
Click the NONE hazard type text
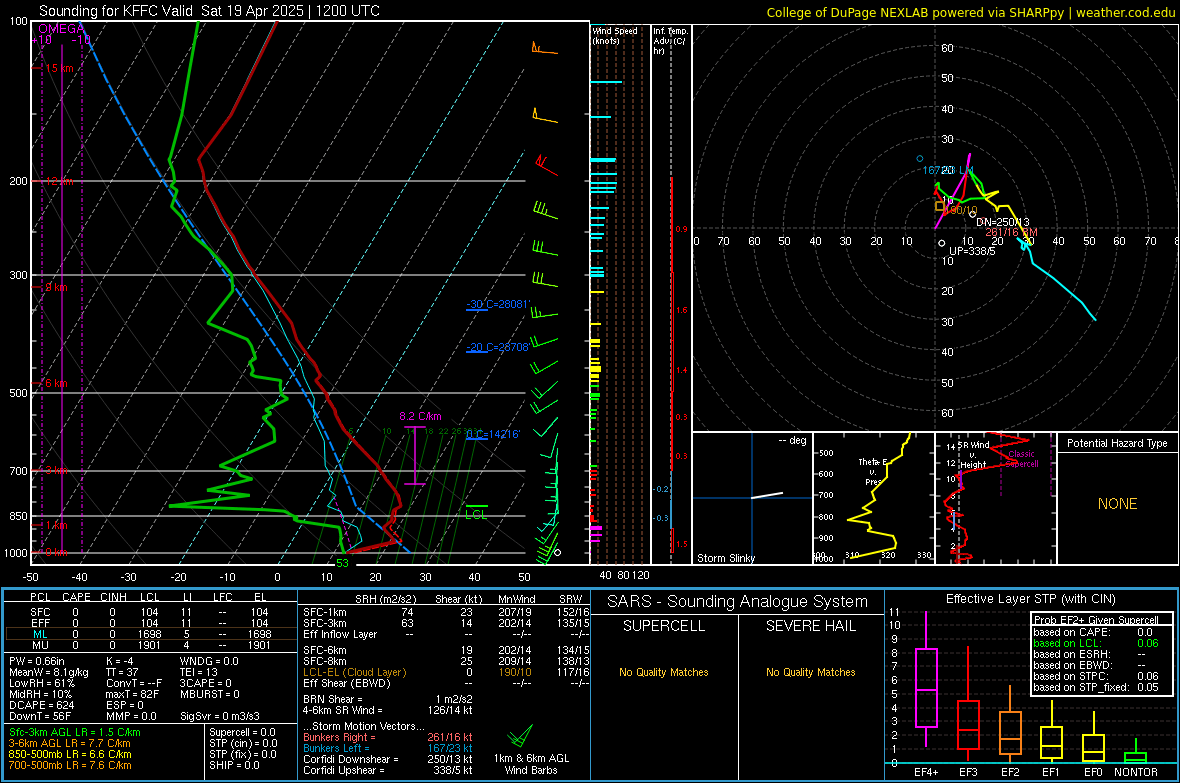coord(1117,504)
